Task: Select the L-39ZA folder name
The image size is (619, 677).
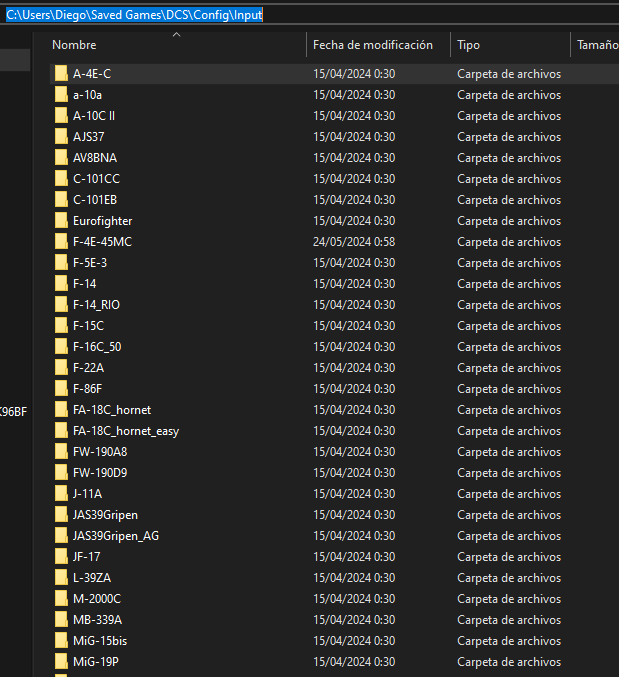Action: 92,578
